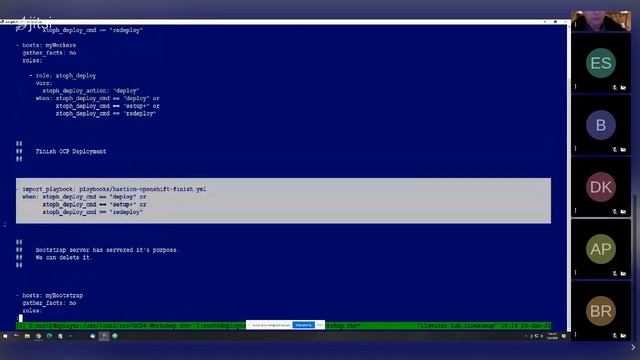Open Edge browser in shared taskbar
The image size is (640, 360).
click(49, 336)
